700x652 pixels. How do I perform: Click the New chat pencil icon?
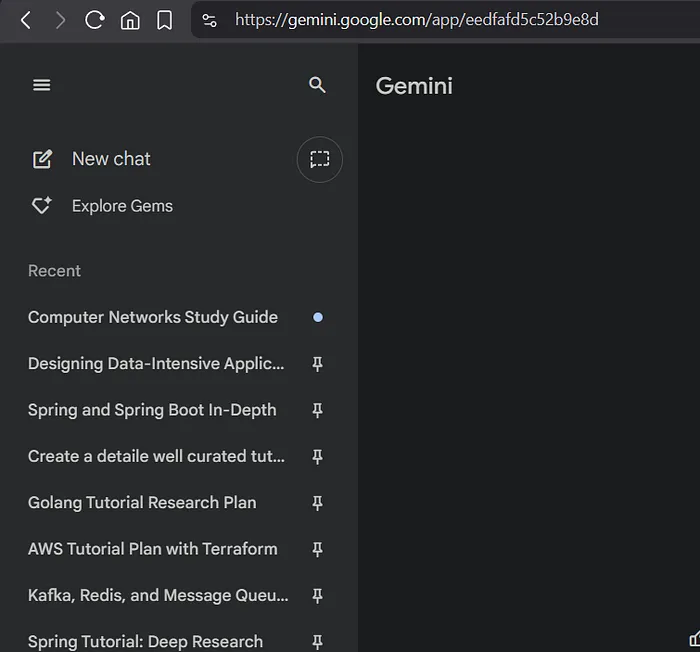pos(42,159)
